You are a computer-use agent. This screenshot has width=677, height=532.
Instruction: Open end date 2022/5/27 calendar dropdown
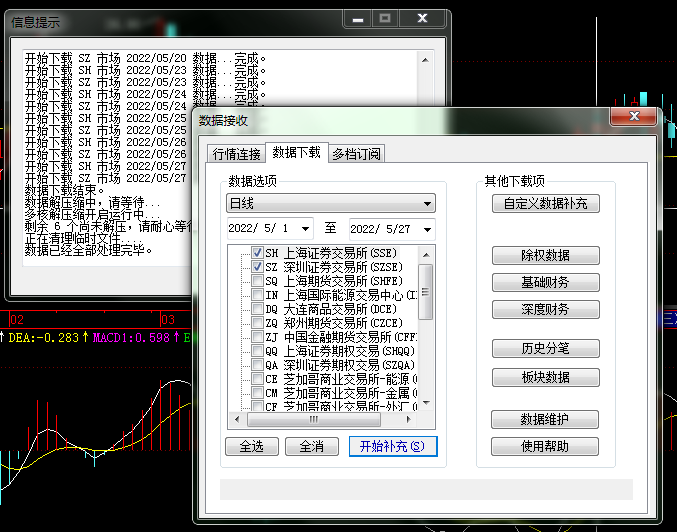pos(427,229)
